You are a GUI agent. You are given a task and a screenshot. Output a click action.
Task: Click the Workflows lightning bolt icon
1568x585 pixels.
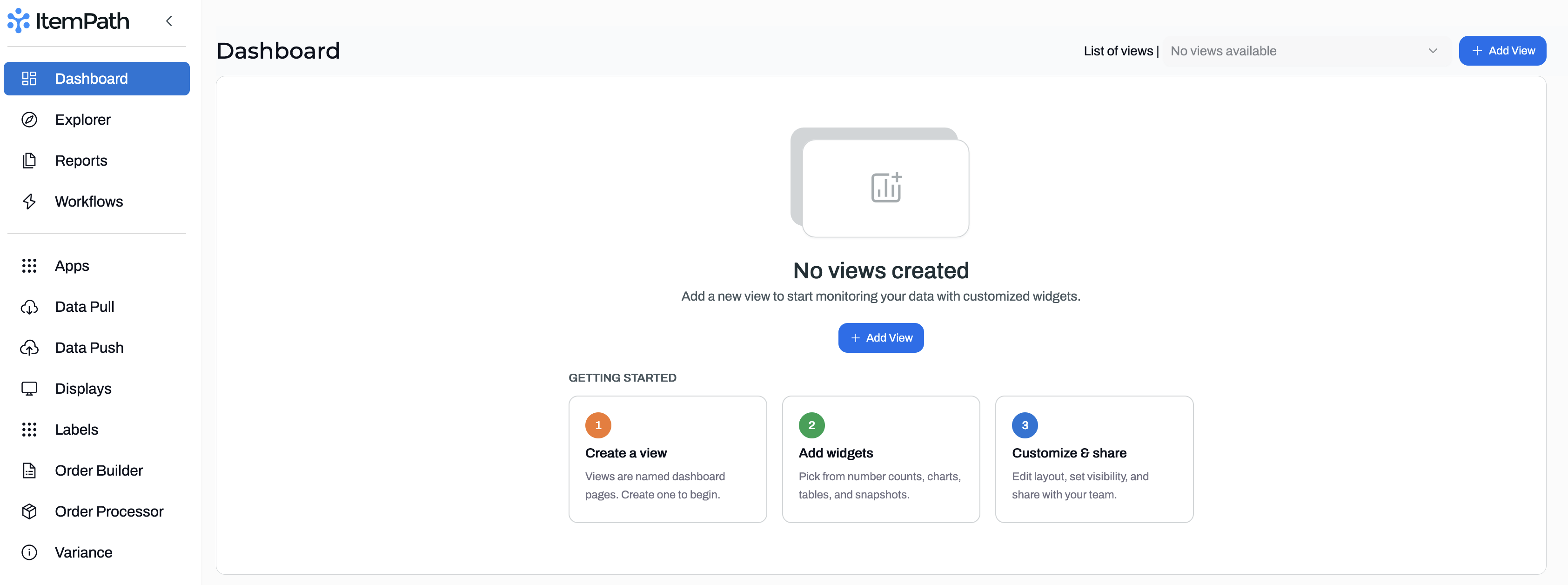pyautogui.click(x=29, y=202)
